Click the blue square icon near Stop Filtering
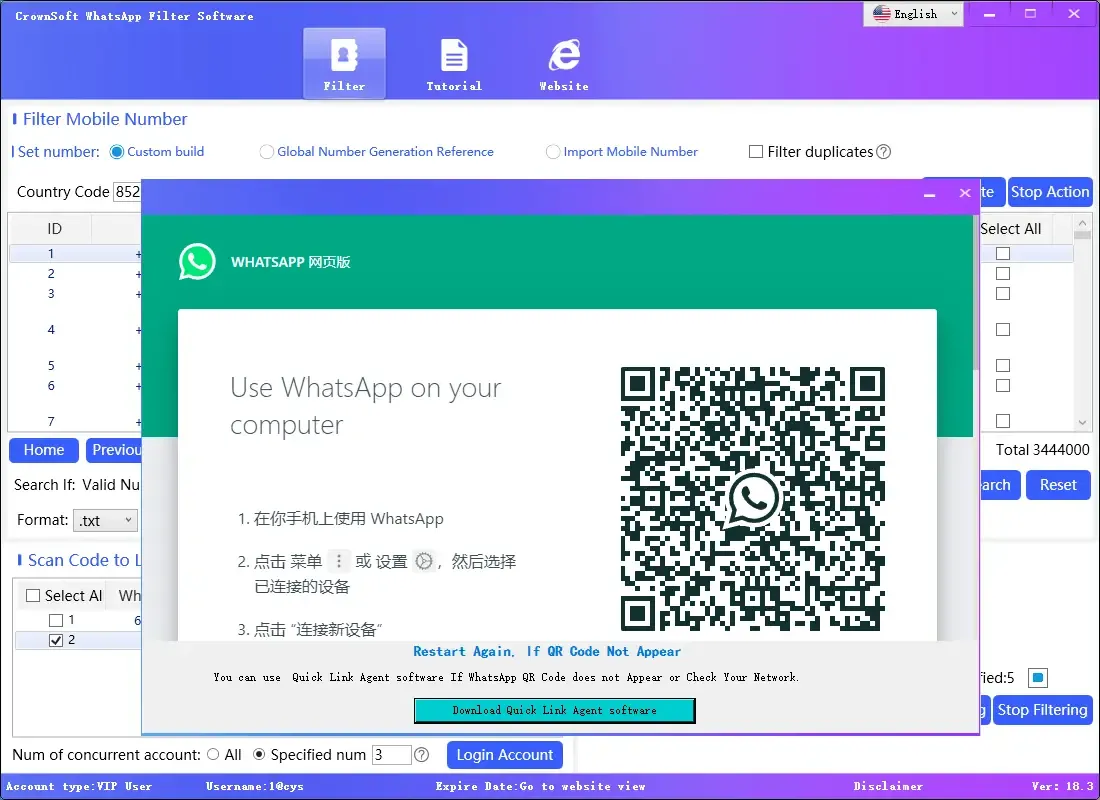 pos(1038,678)
